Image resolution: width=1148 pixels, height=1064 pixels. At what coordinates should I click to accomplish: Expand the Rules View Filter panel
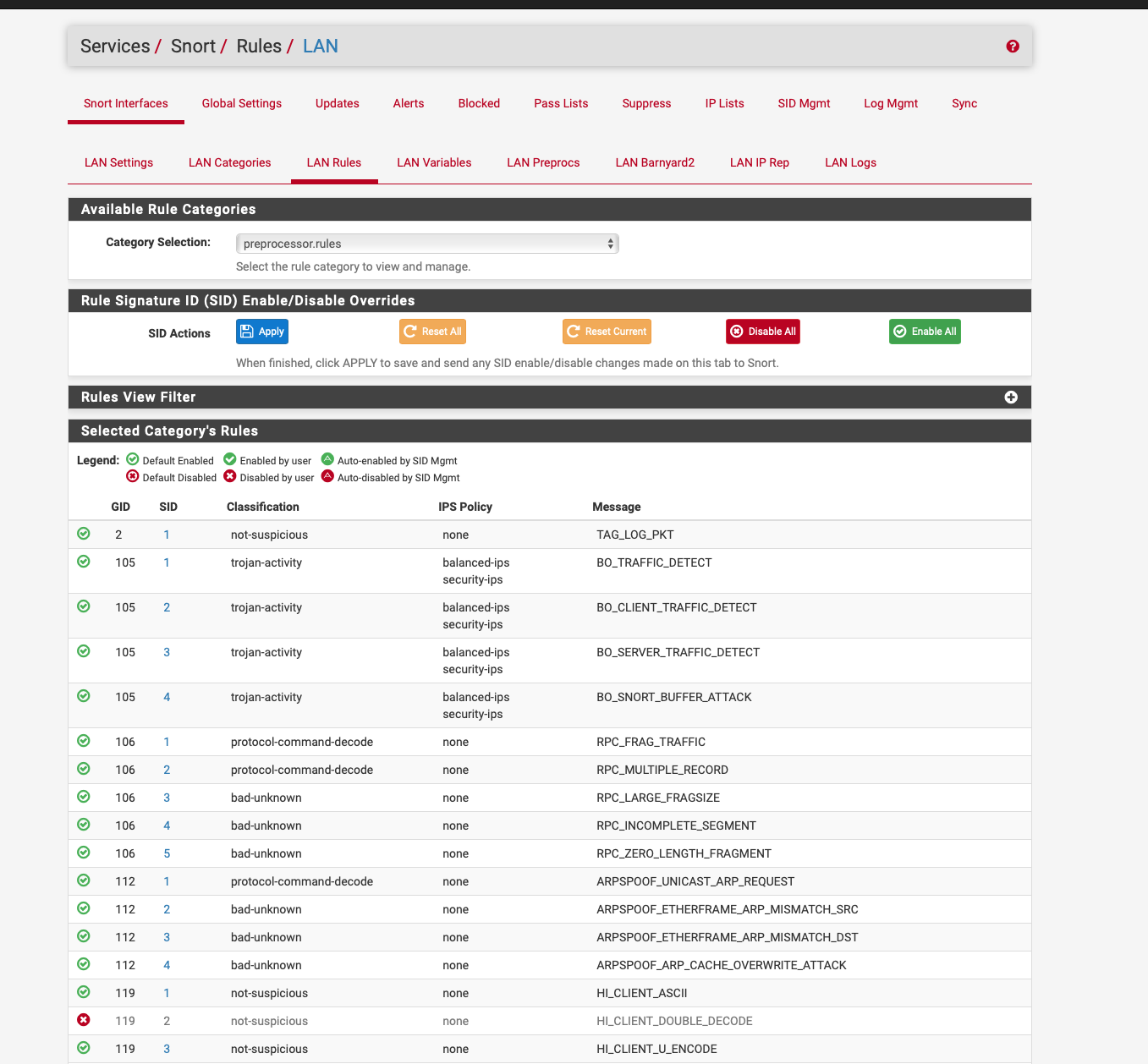coord(1011,398)
